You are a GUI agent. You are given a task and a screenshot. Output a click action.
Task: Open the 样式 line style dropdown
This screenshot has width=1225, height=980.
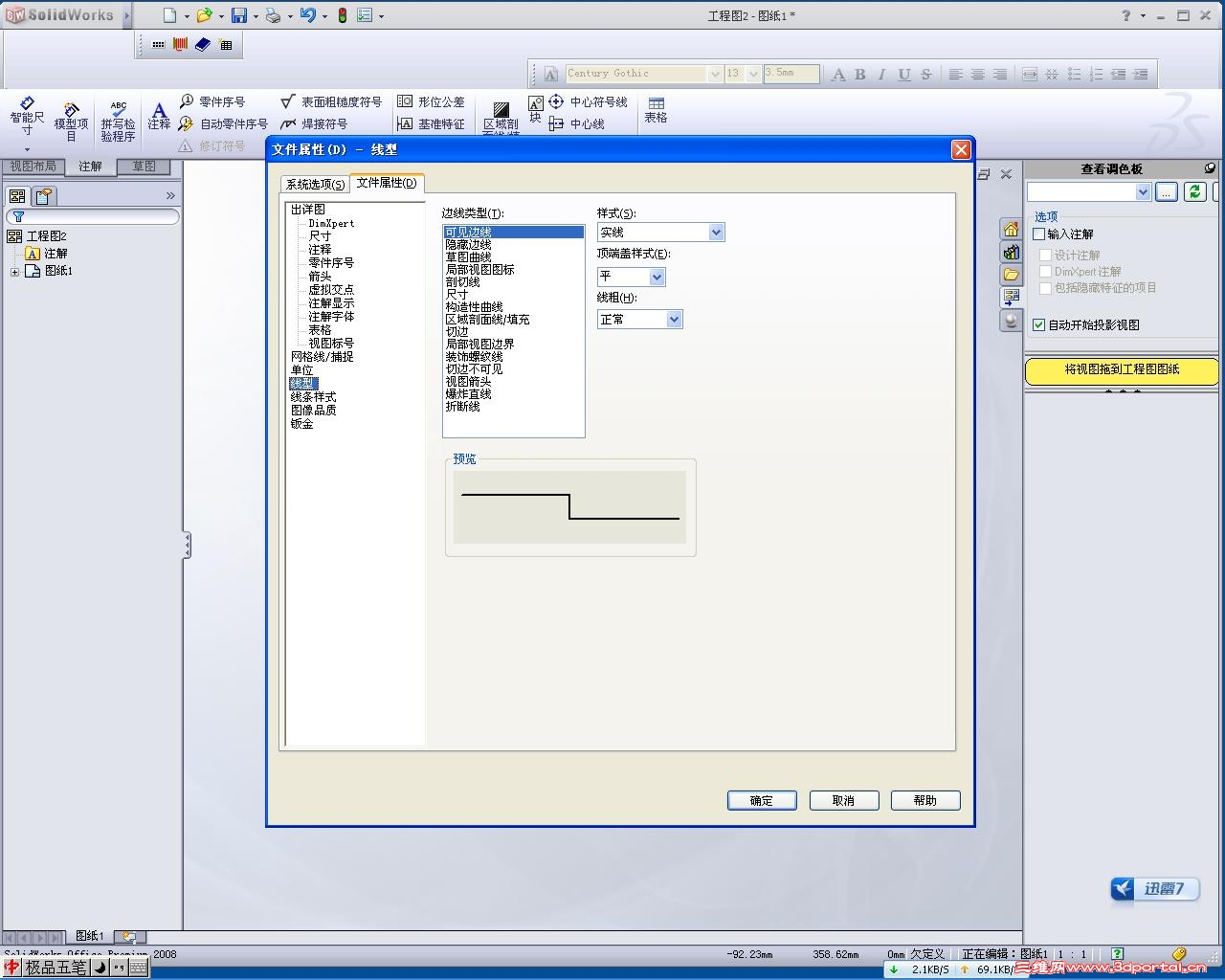click(716, 233)
